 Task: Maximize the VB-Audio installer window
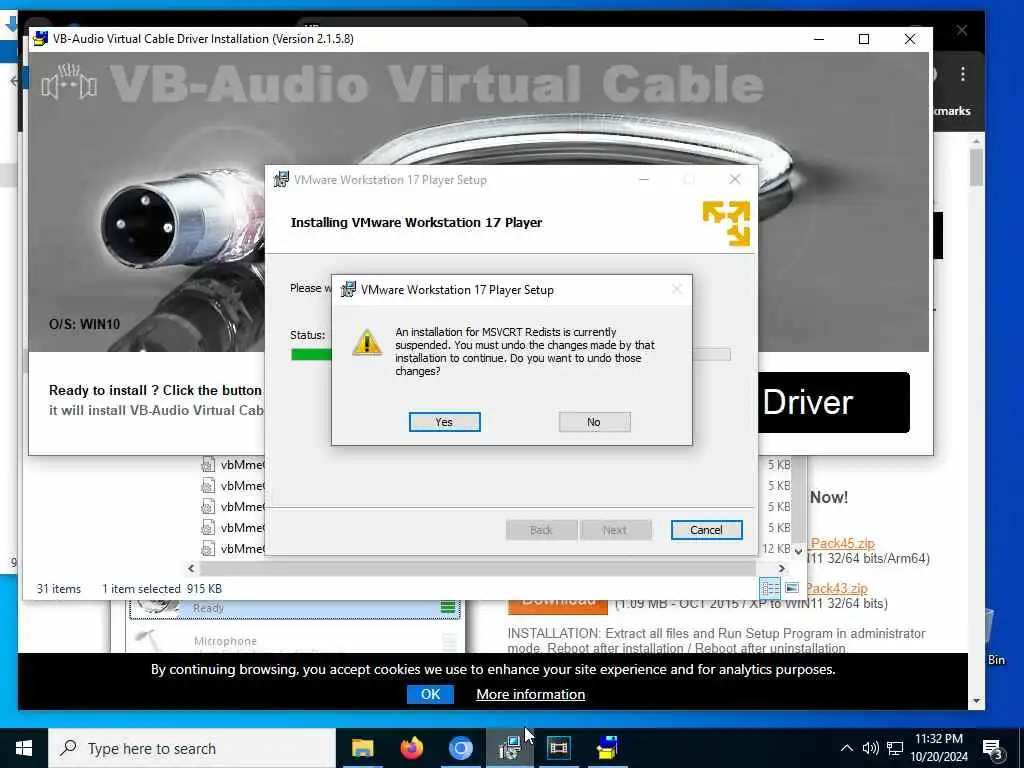pyautogui.click(x=863, y=39)
